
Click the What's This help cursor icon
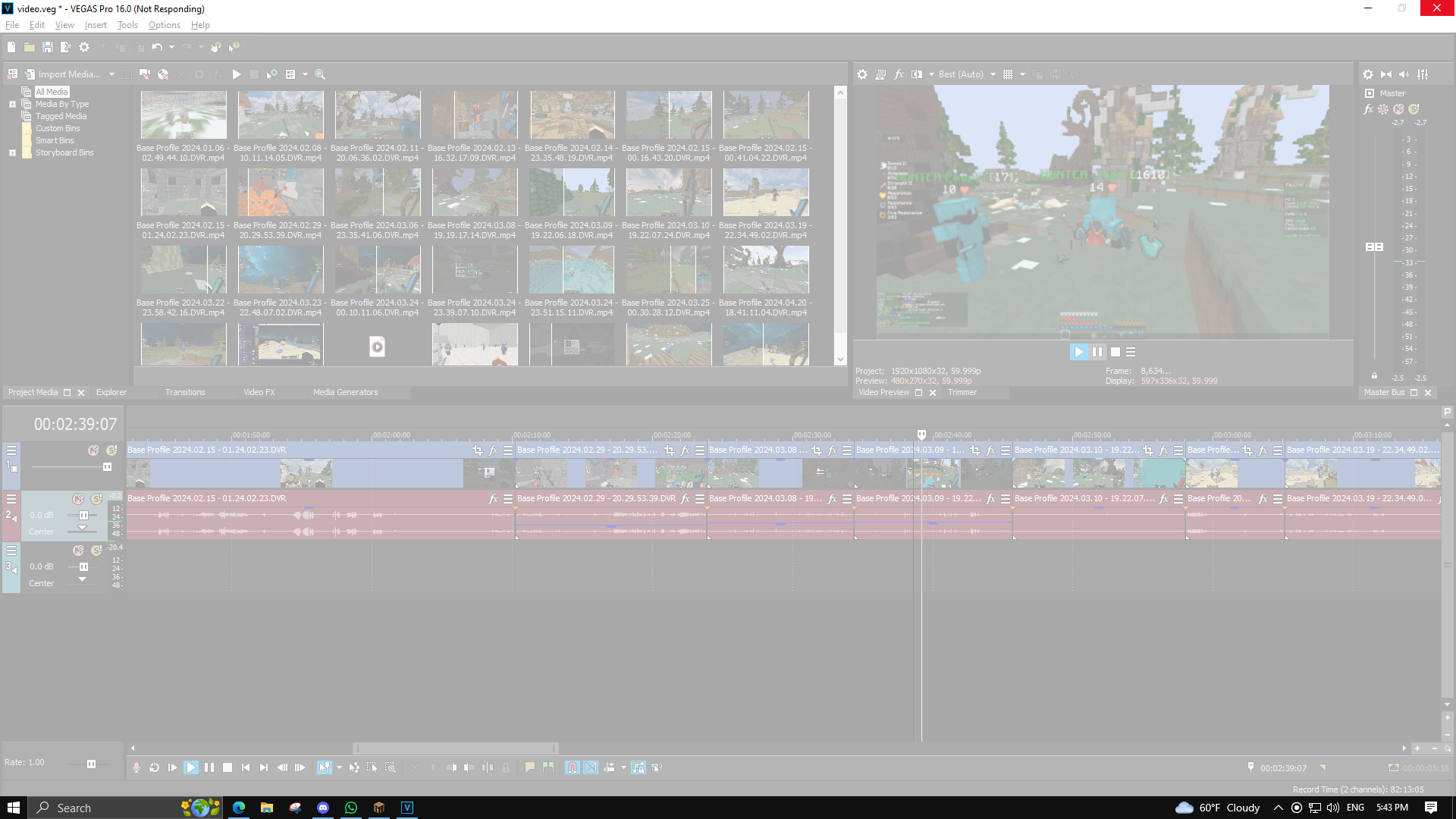pyautogui.click(x=234, y=47)
